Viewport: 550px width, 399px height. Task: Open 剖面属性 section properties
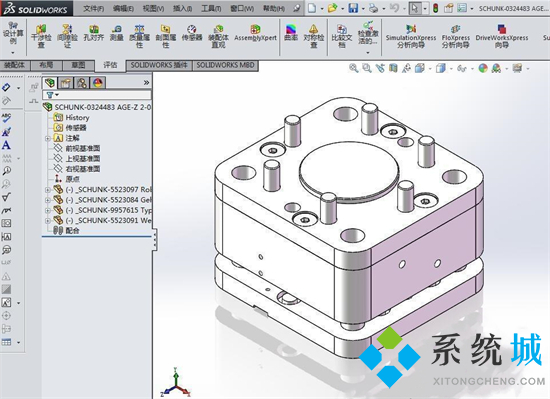point(165,36)
